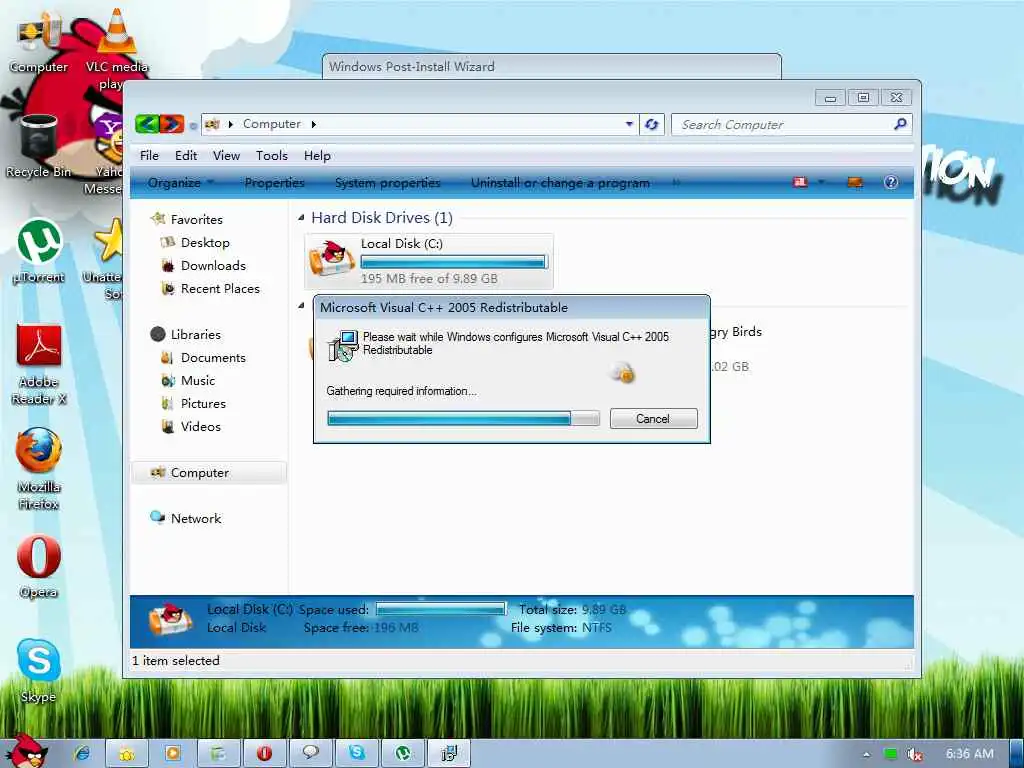
Task: Select Libraries in navigation pane
Action: (x=195, y=334)
